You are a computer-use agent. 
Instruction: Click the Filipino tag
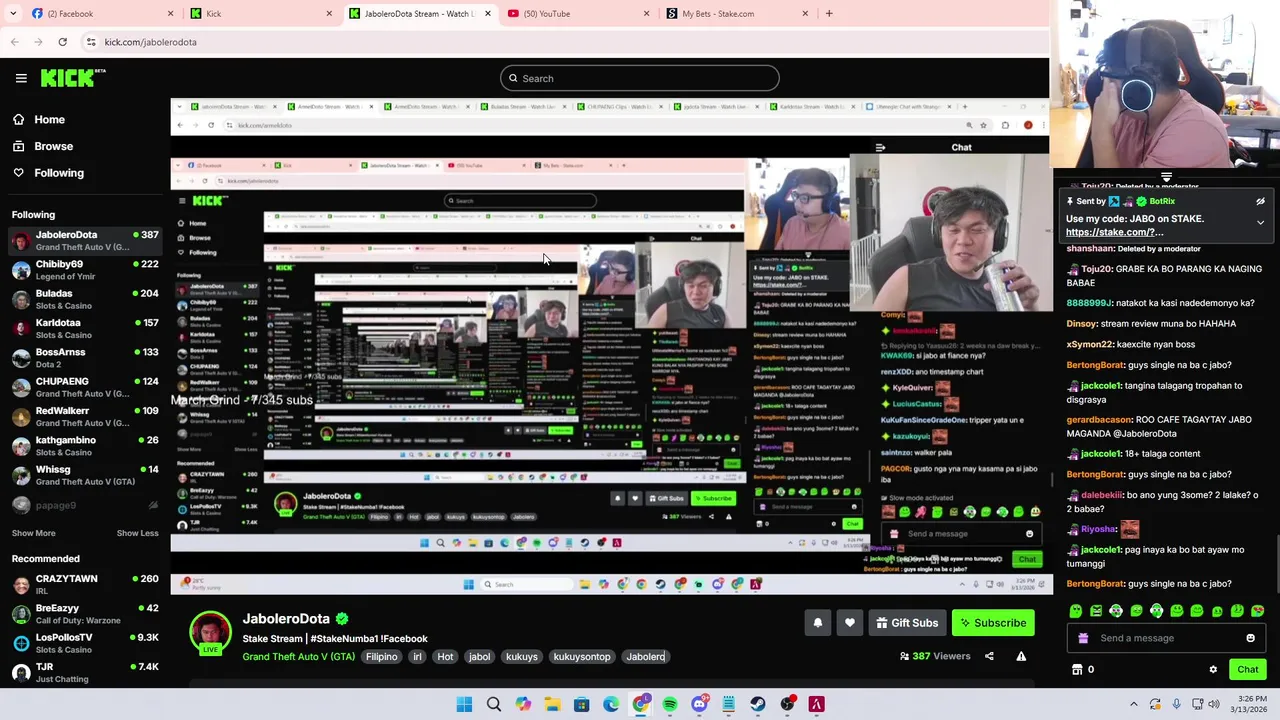tap(381, 657)
